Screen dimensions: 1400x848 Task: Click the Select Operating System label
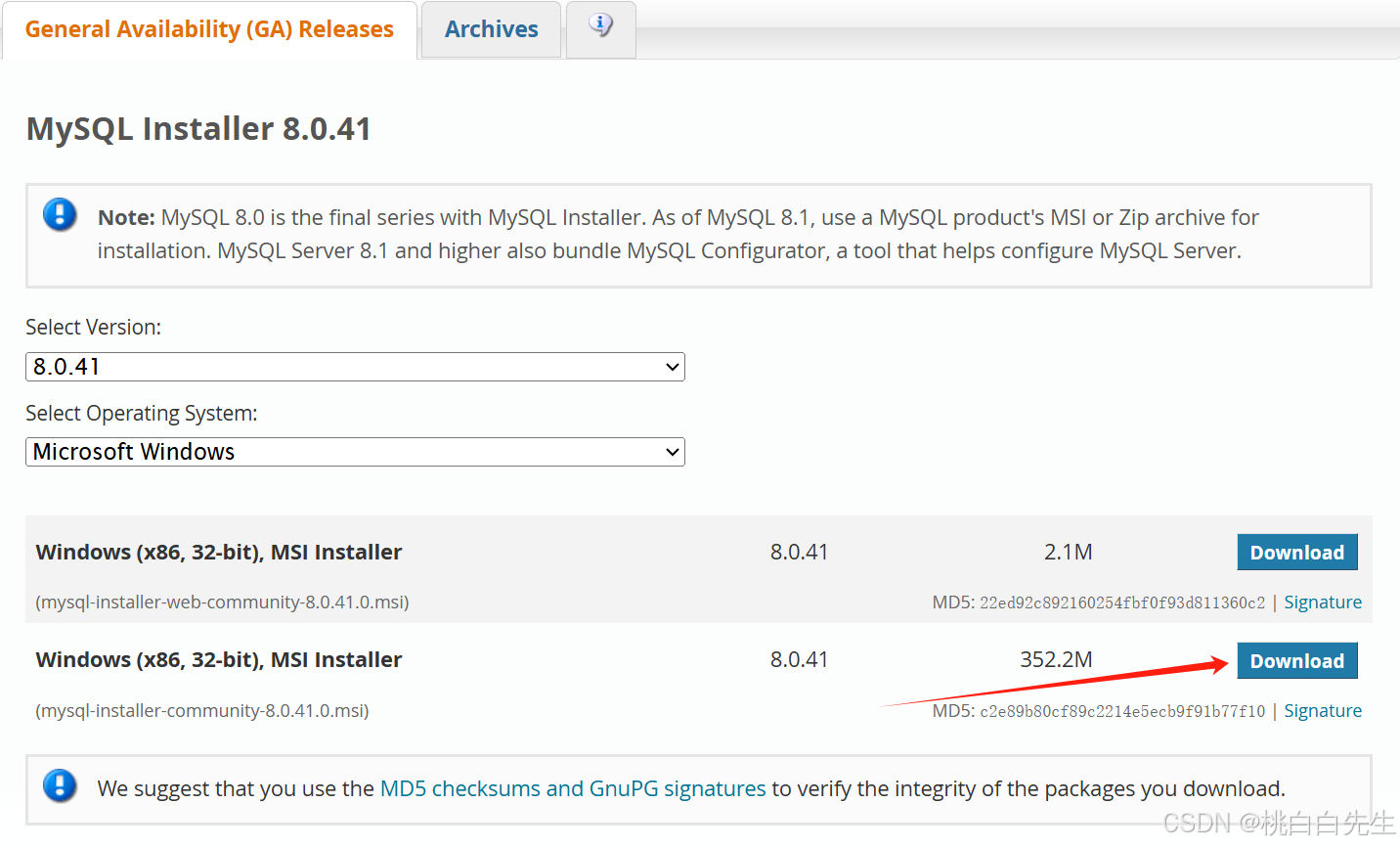point(142,414)
